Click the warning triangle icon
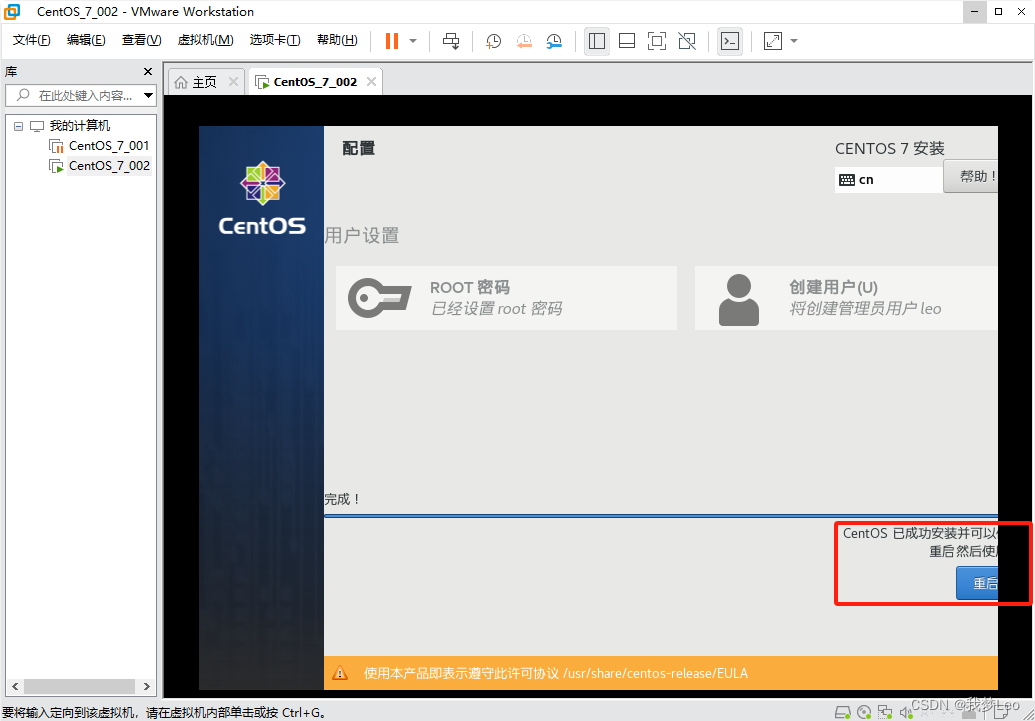Screen dimensions: 1035x721 (340, 673)
